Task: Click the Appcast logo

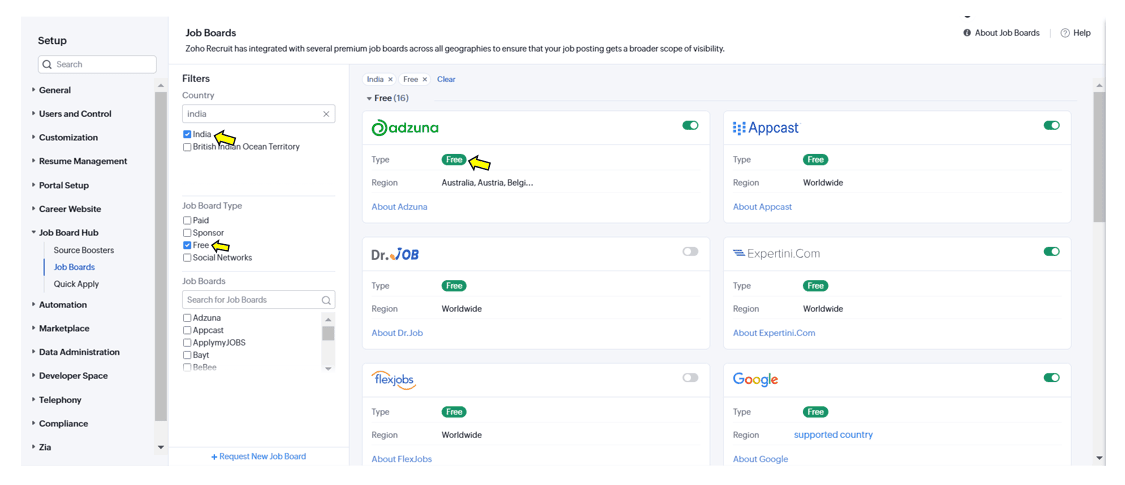Action: coord(766,128)
